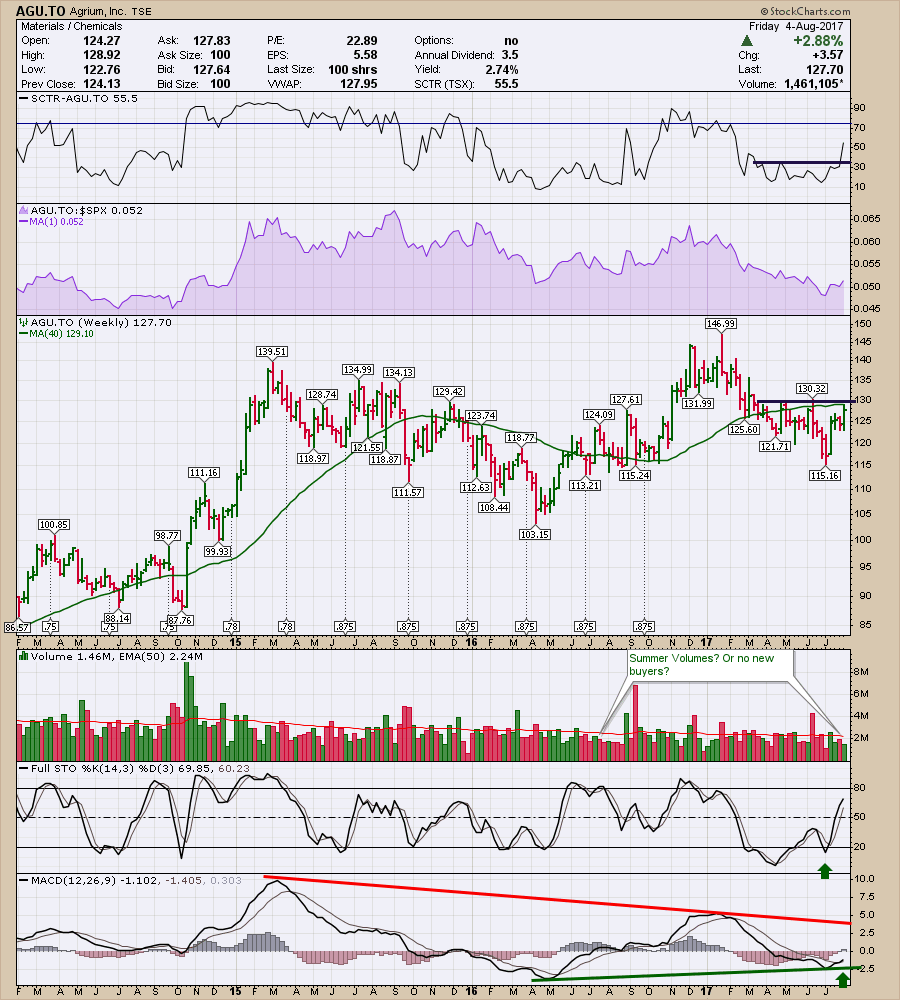Click the Prev Close value 124.13
This screenshot has height=1000, width=900.
coord(101,84)
